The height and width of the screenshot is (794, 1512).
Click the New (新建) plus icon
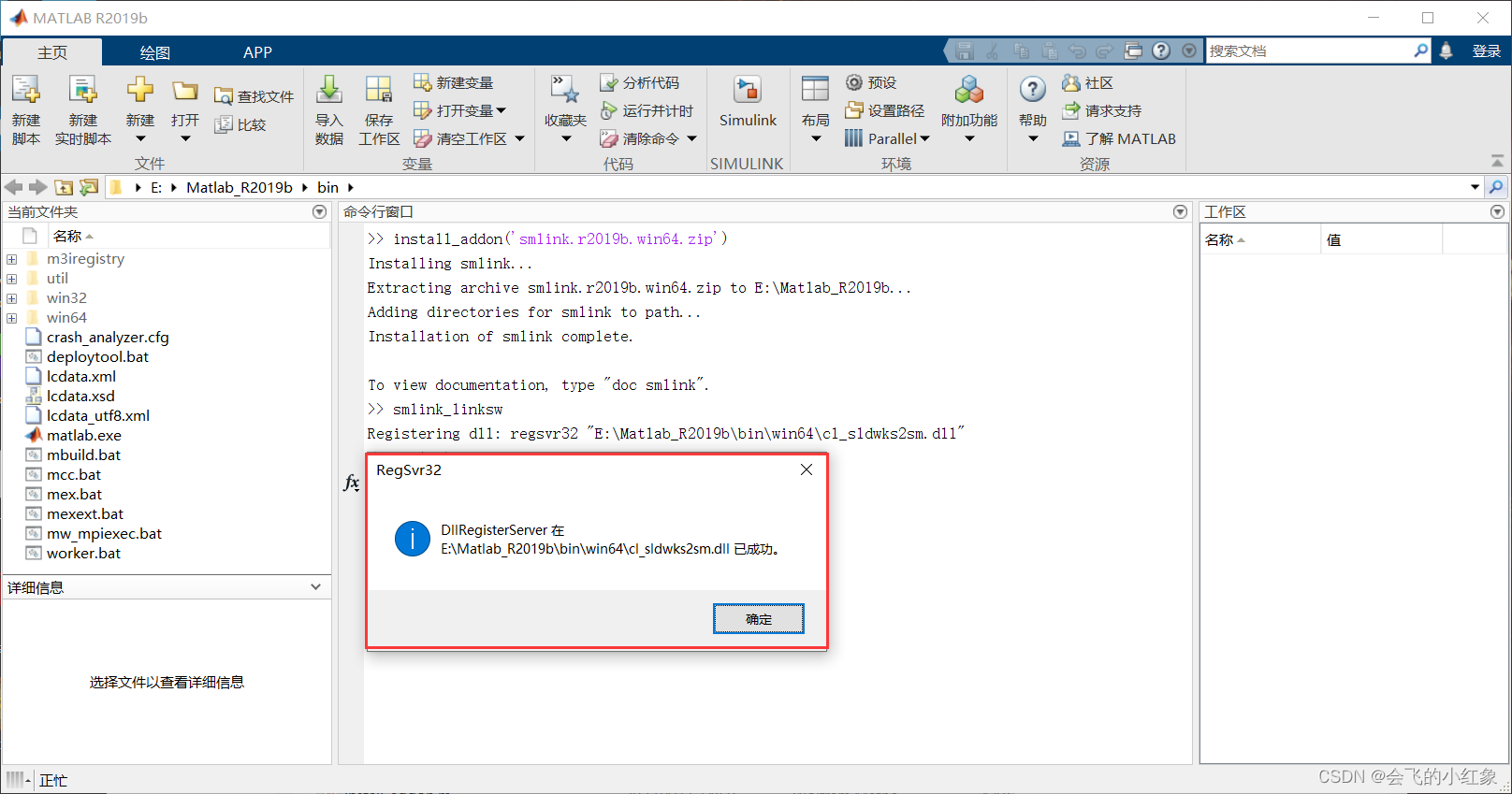140,90
